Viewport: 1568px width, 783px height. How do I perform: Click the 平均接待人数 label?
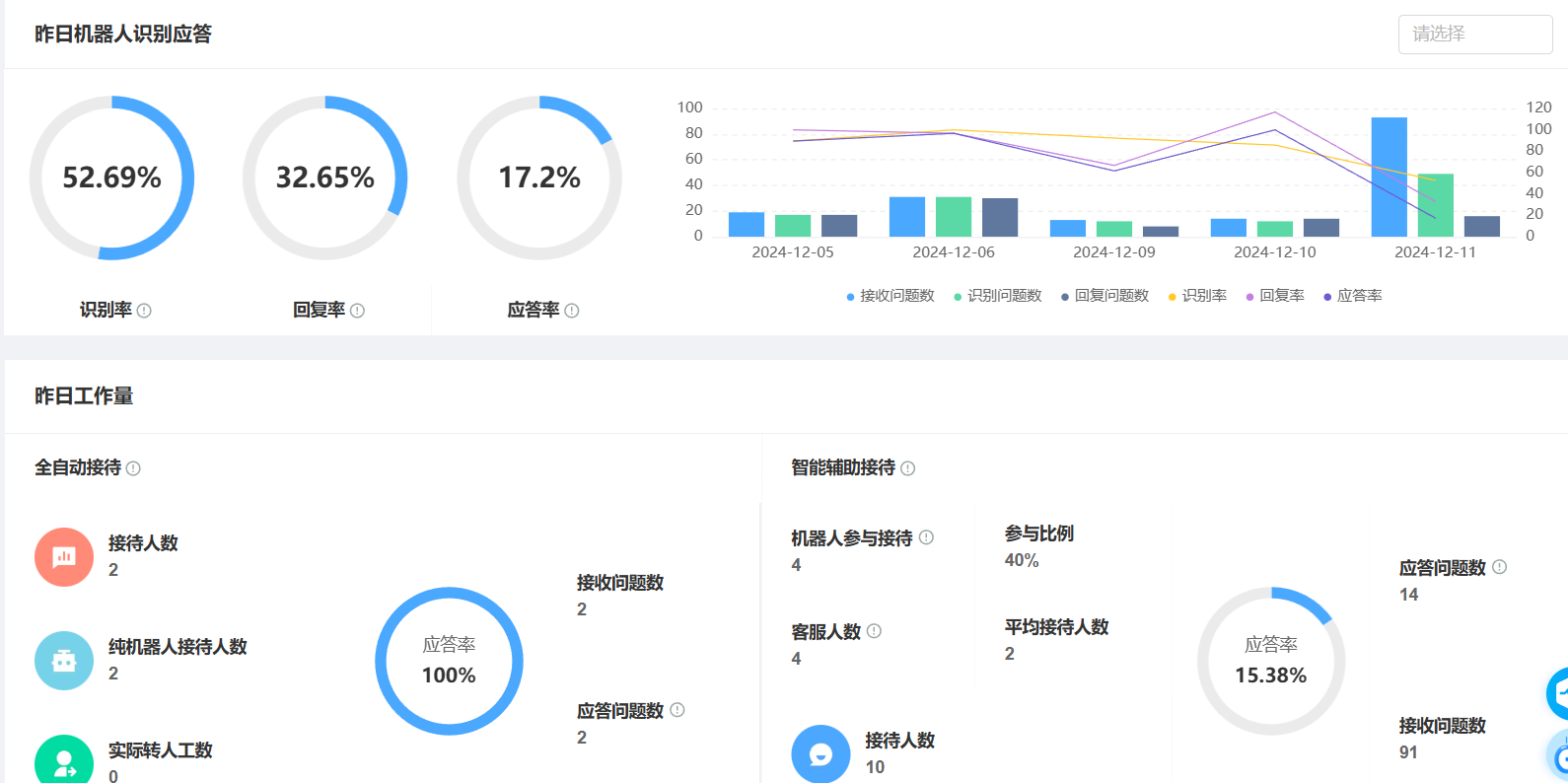(1057, 627)
